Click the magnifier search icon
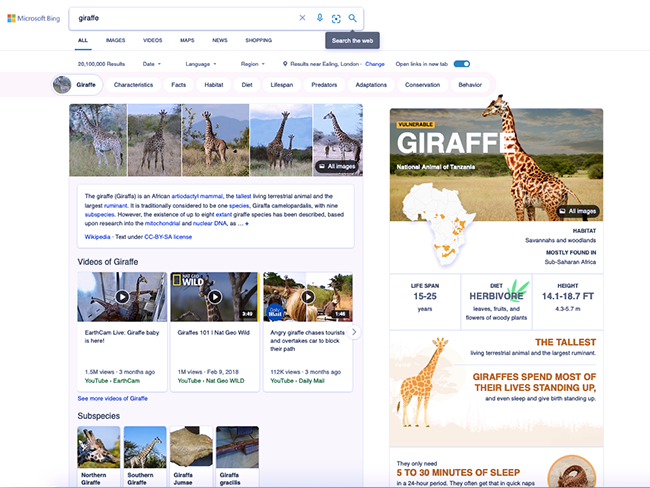 pos(352,18)
